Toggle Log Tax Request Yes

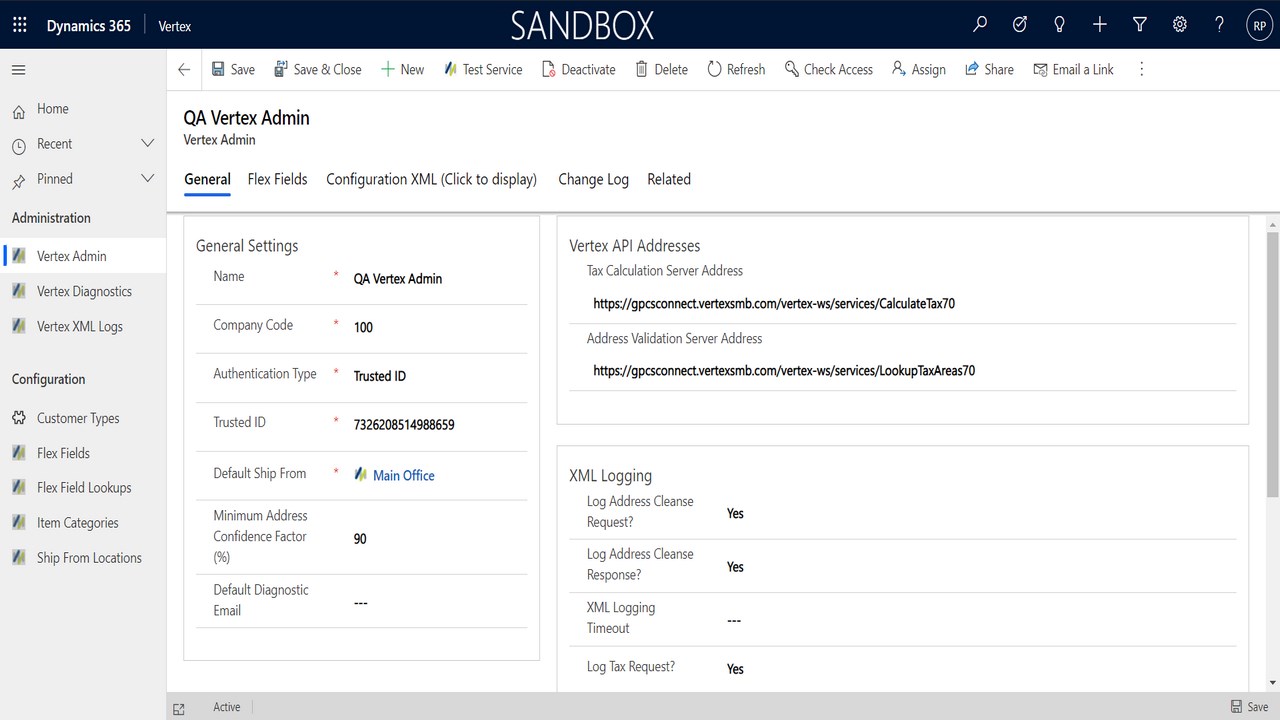pos(735,669)
